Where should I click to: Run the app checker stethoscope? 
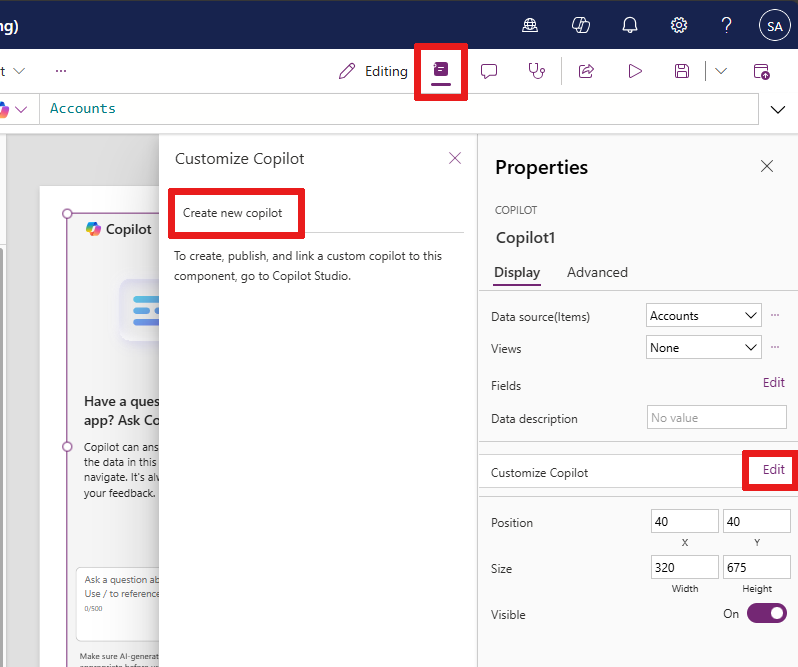click(x=537, y=71)
